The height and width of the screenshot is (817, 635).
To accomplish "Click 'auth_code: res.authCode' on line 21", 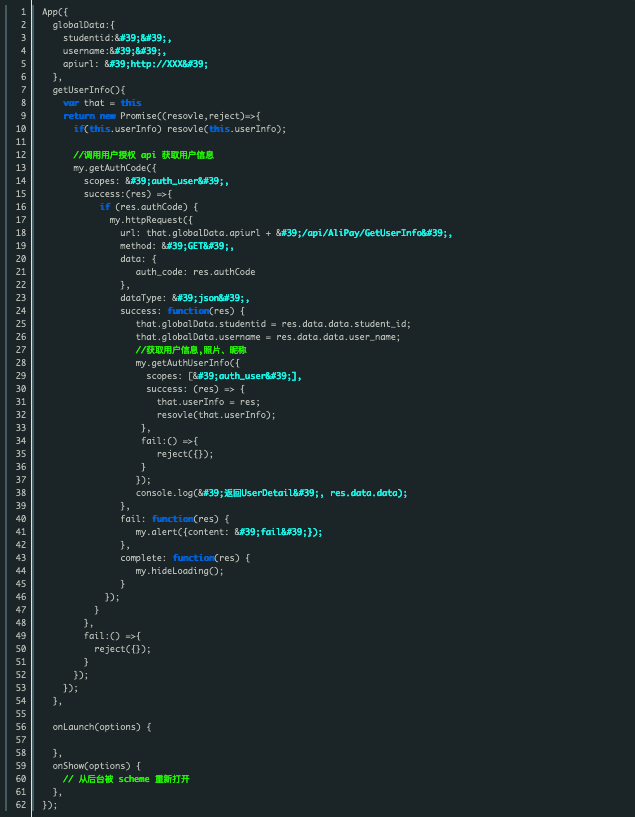I will (195, 273).
